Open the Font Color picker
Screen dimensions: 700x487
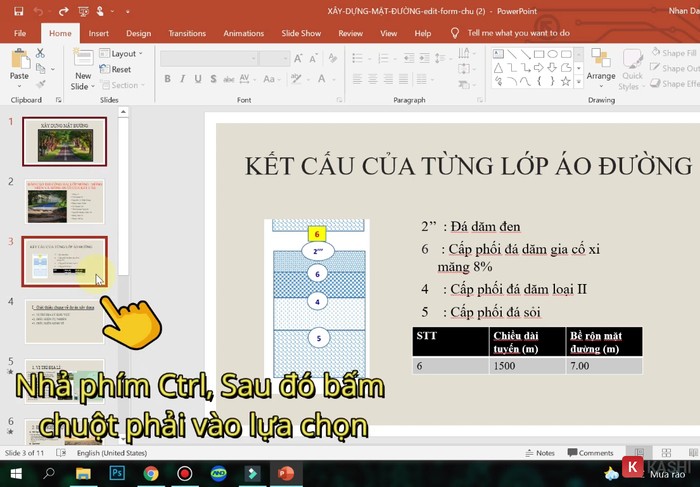[321, 79]
